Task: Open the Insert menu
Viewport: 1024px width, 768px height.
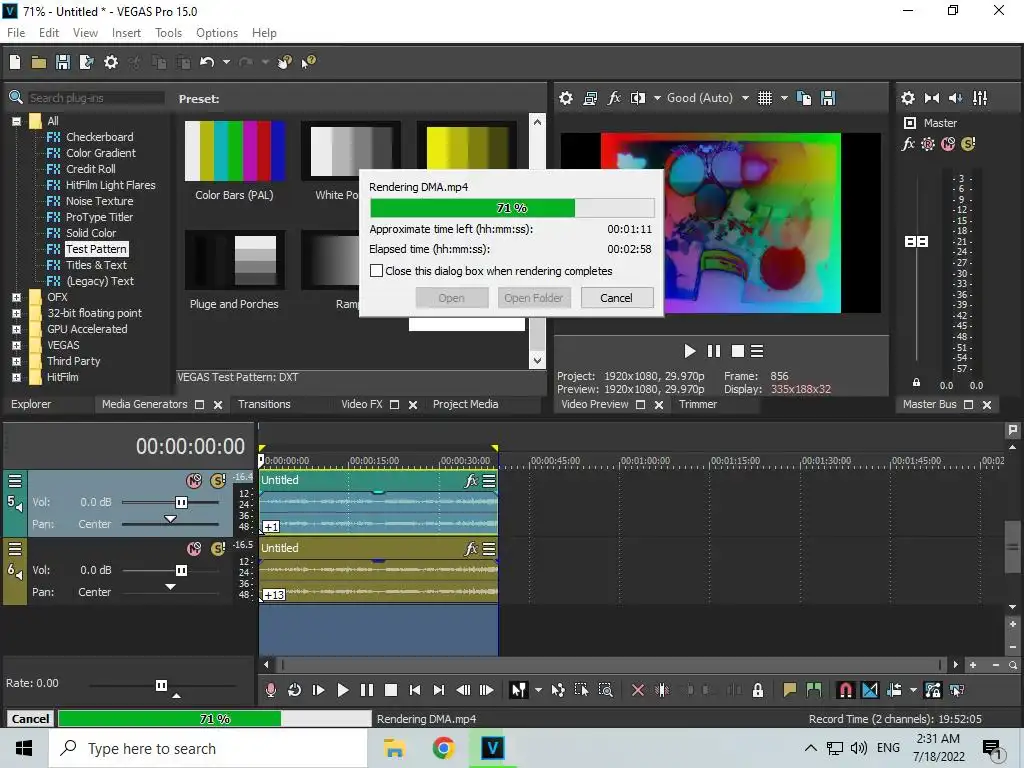Action: (126, 33)
